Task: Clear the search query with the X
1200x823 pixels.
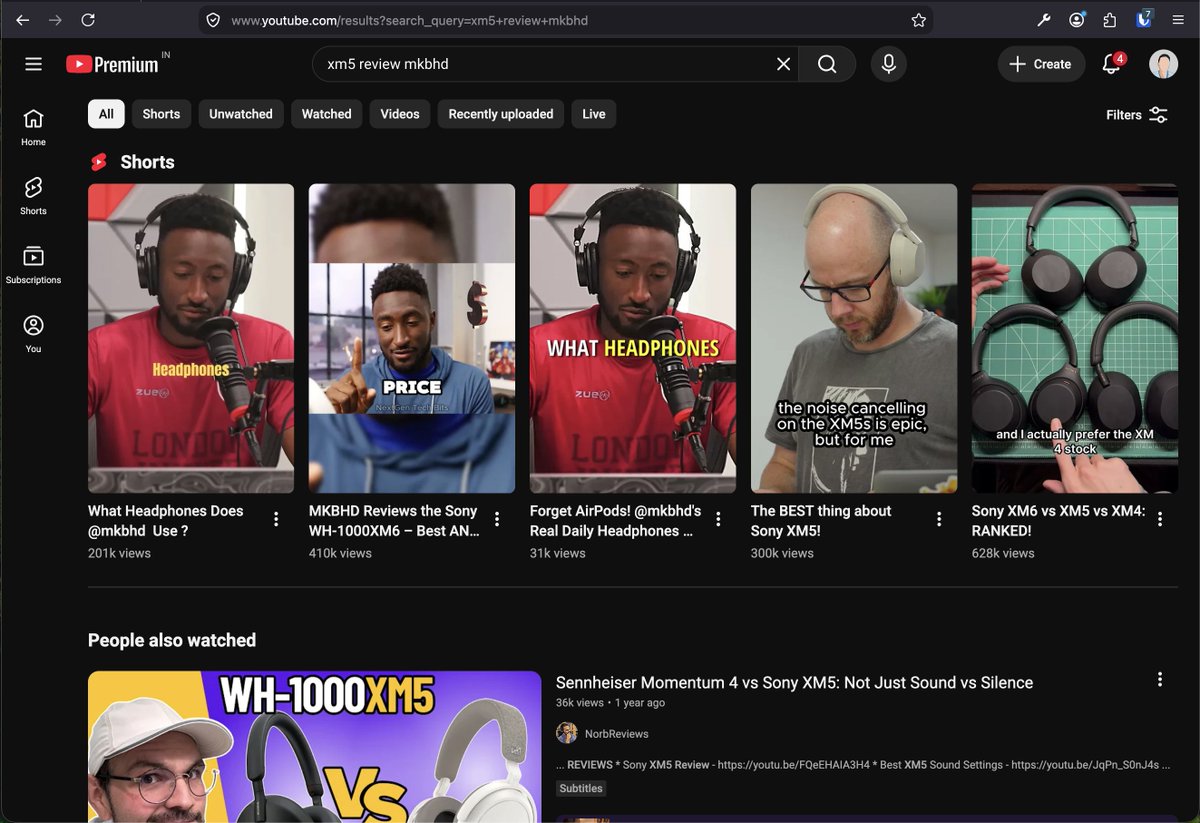Action: click(784, 64)
